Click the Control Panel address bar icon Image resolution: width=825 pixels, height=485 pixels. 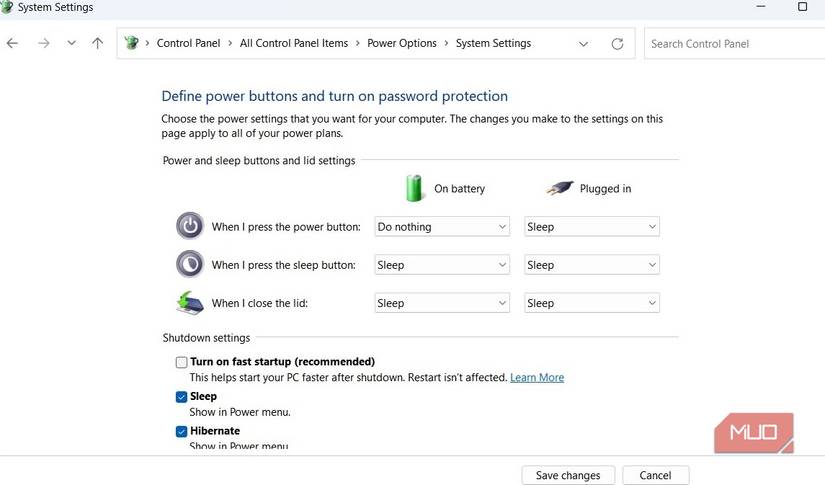[131, 44]
